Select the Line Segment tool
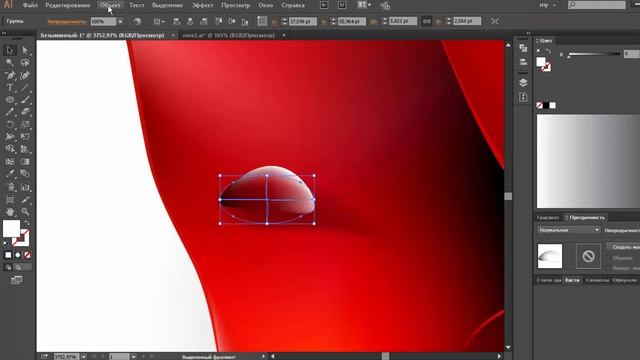This screenshot has height=360, width=640. tap(25, 87)
